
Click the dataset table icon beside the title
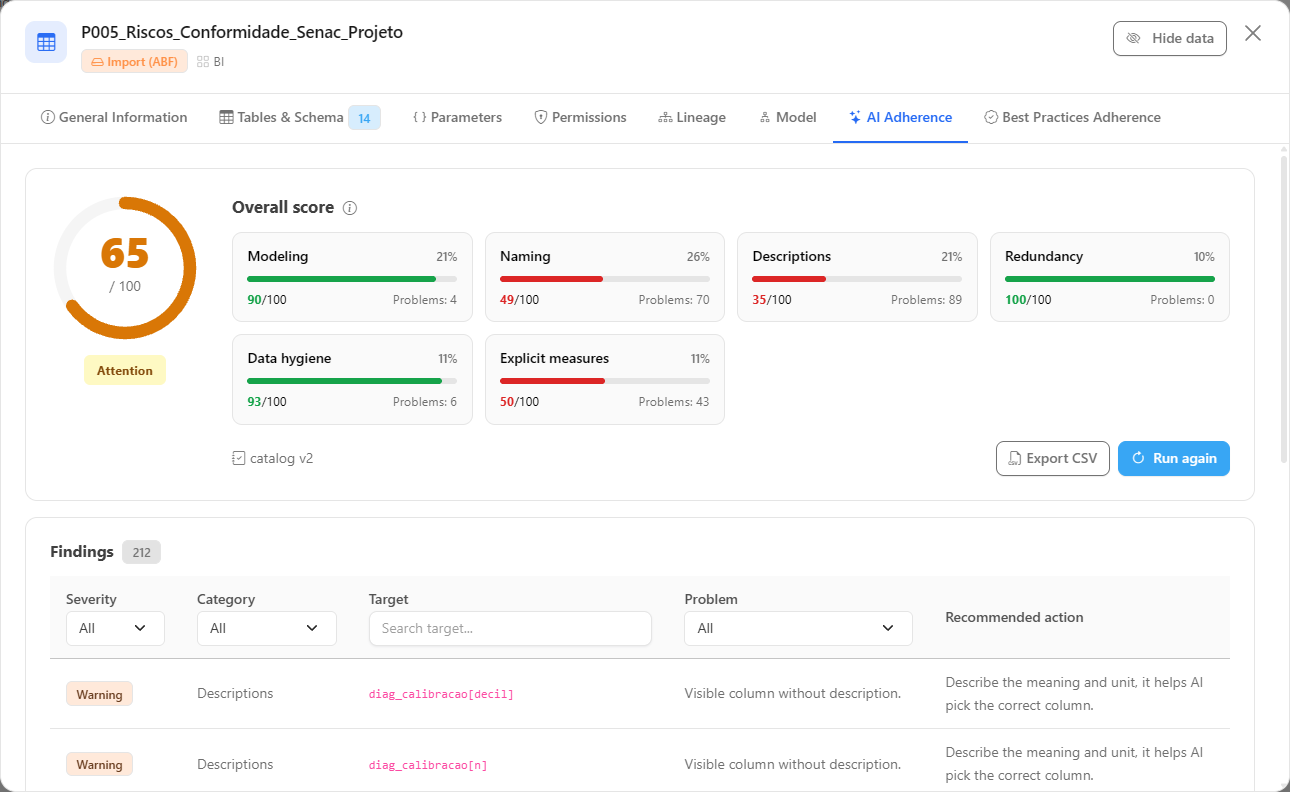pos(46,42)
